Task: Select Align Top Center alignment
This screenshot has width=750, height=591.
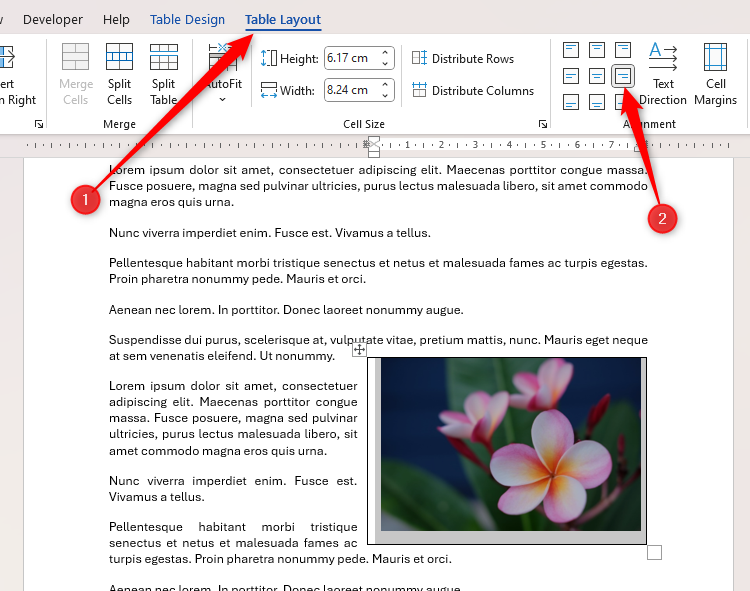Action: 597,50
